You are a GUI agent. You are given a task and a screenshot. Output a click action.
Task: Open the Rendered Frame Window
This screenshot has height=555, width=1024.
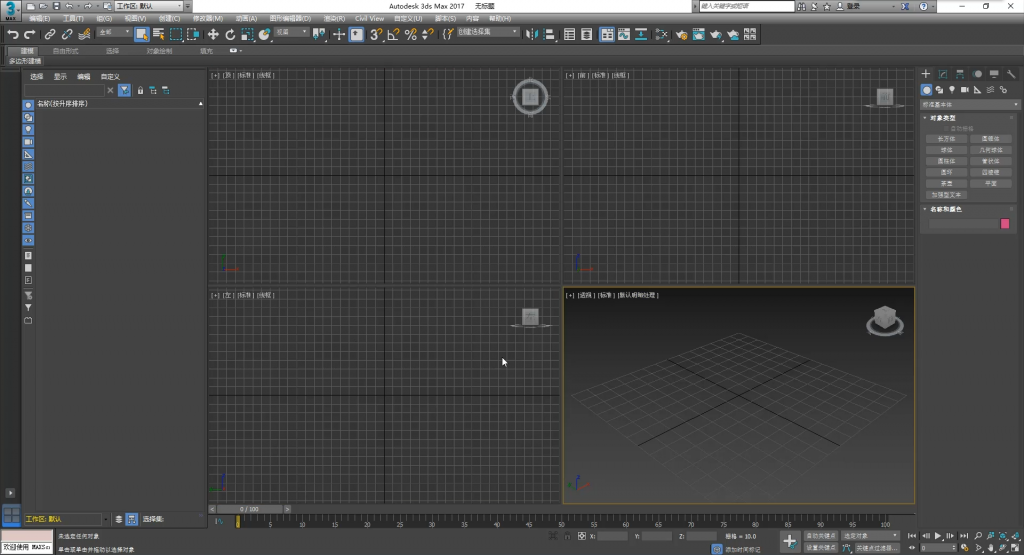(698, 35)
